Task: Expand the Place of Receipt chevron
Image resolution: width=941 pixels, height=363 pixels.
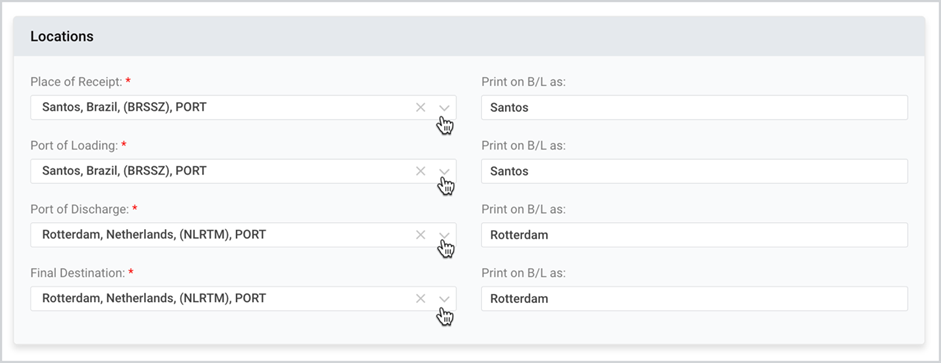Action: coord(444,108)
